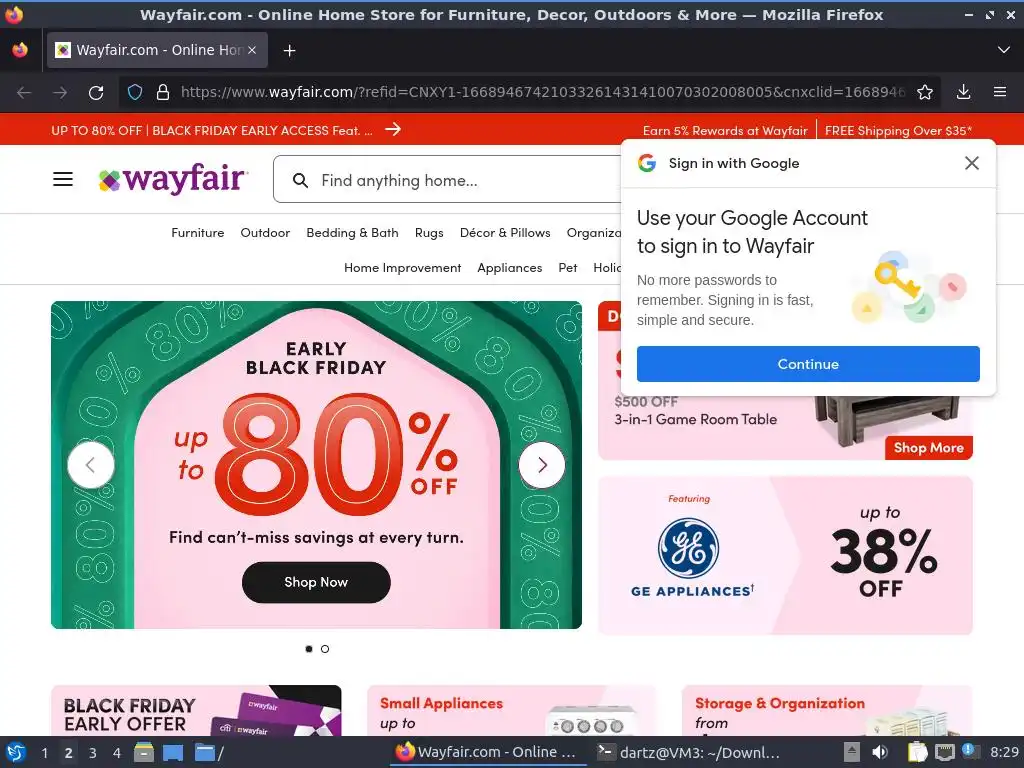This screenshot has width=1024, height=768.
Task: Open the Firefox View icon
Action: click(x=20, y=50)
